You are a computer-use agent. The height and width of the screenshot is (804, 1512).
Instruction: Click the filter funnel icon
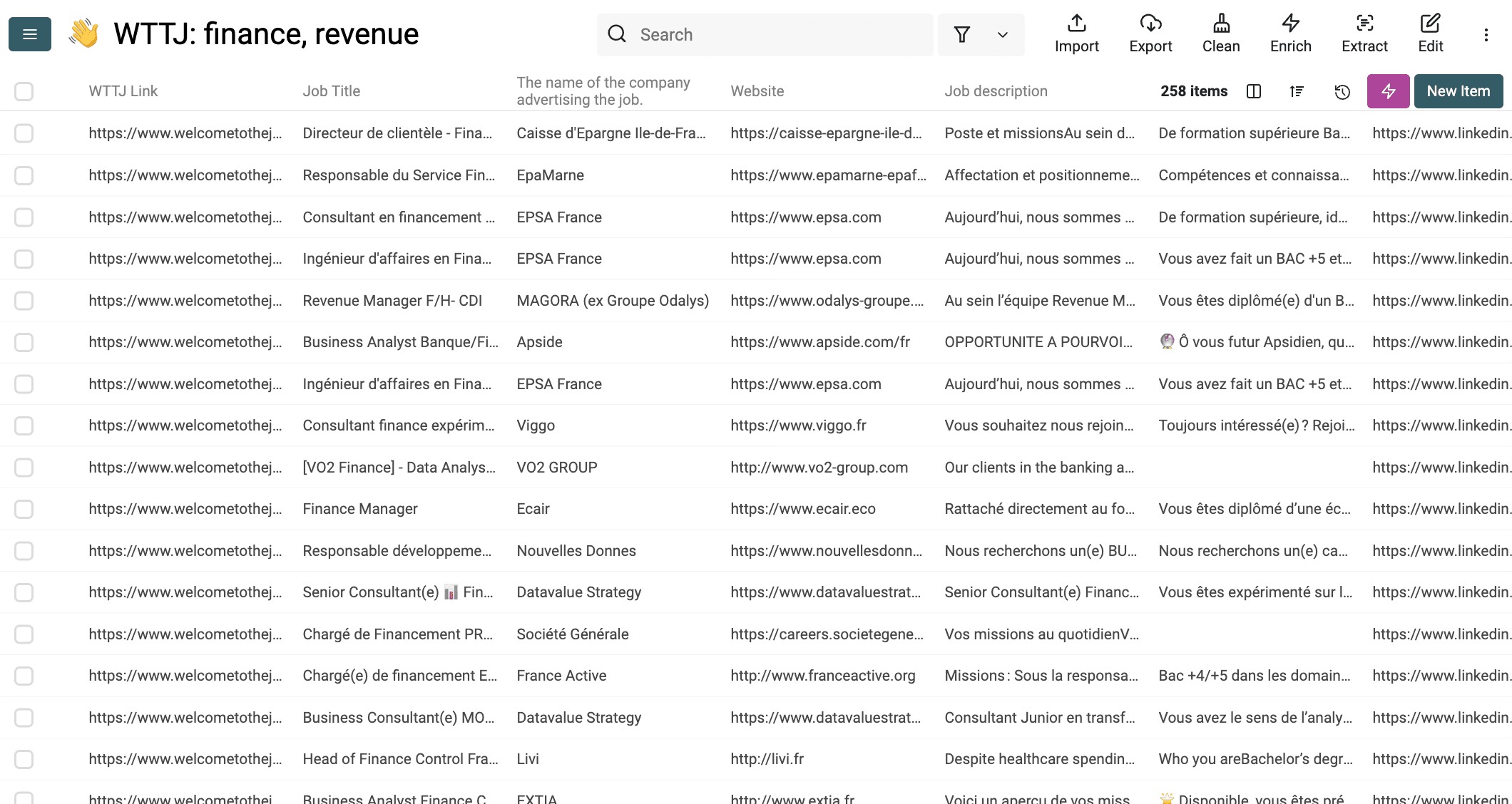(x=962, y=34)
